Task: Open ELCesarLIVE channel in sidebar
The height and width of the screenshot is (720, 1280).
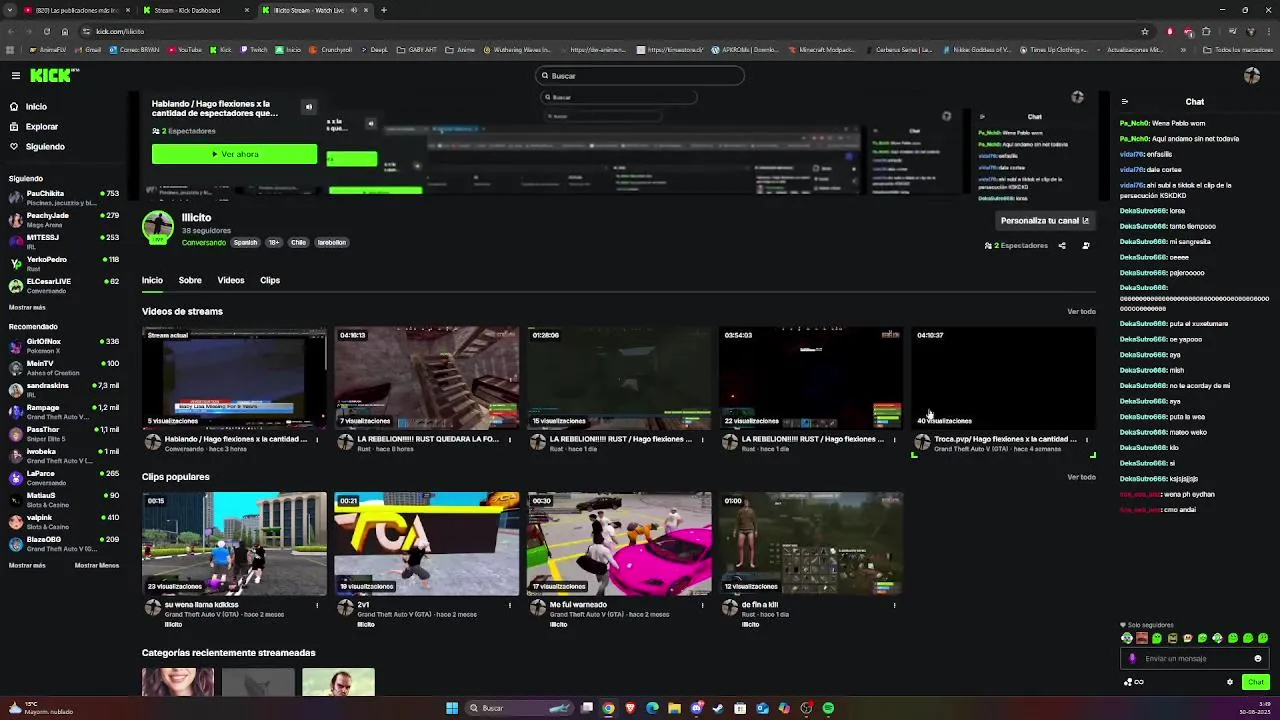Action: tap(64, 285)
